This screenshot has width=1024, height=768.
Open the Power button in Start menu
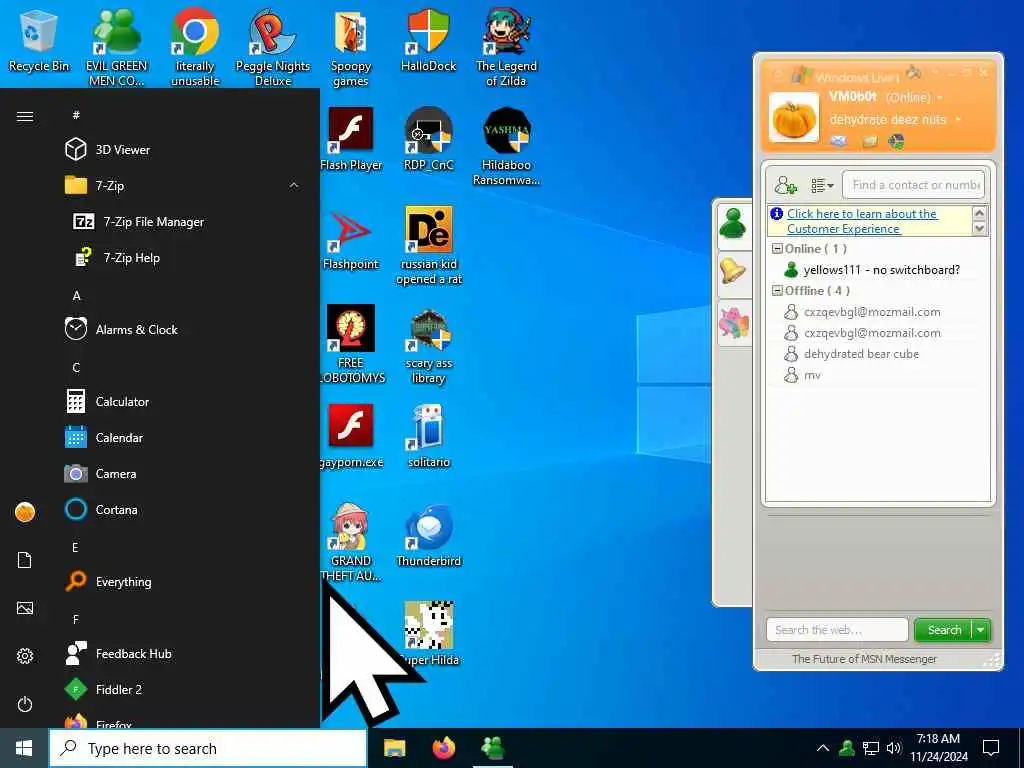coord(25,704)
